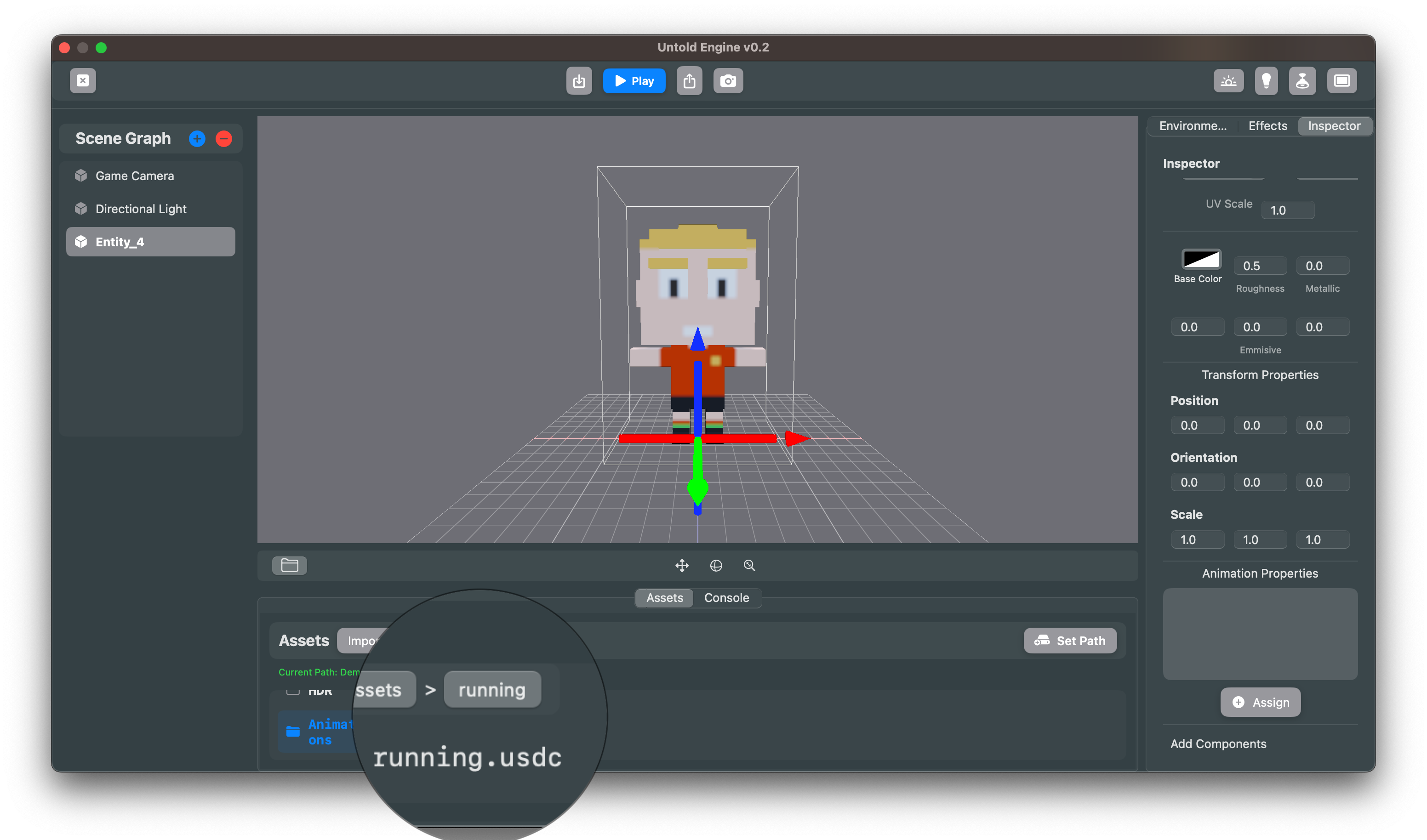
Task: Select the scale gizmo tool
Action: tap(750, 565)
